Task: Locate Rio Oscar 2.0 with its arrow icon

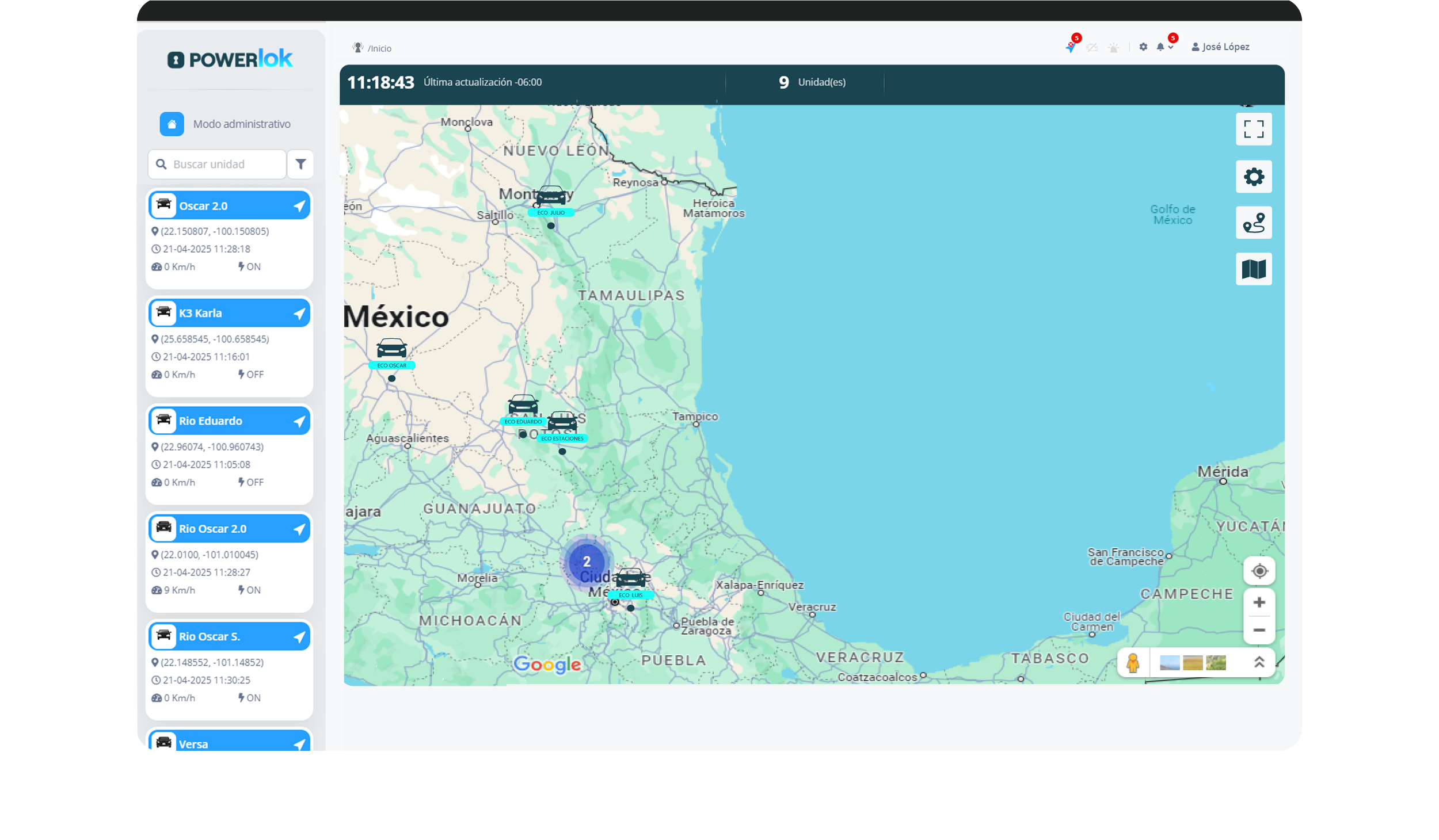Action: [299, 529]
